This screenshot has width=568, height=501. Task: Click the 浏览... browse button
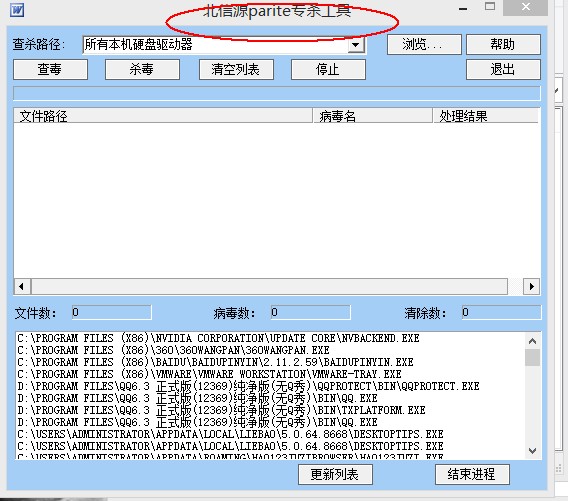[424, 45]
